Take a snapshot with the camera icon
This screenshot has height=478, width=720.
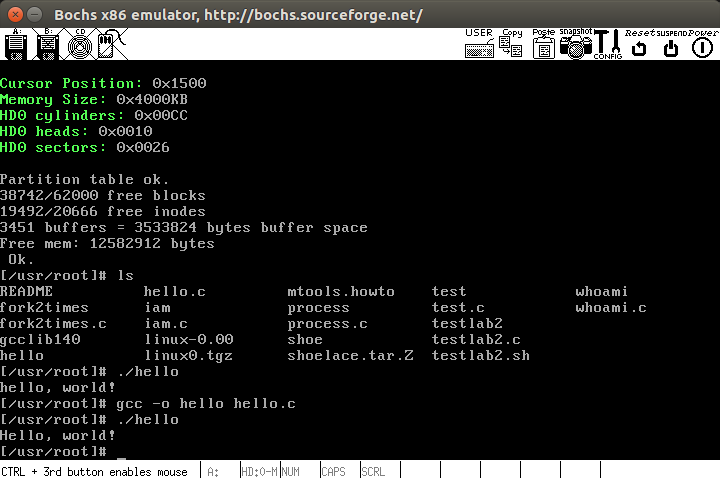coord(576,45)
